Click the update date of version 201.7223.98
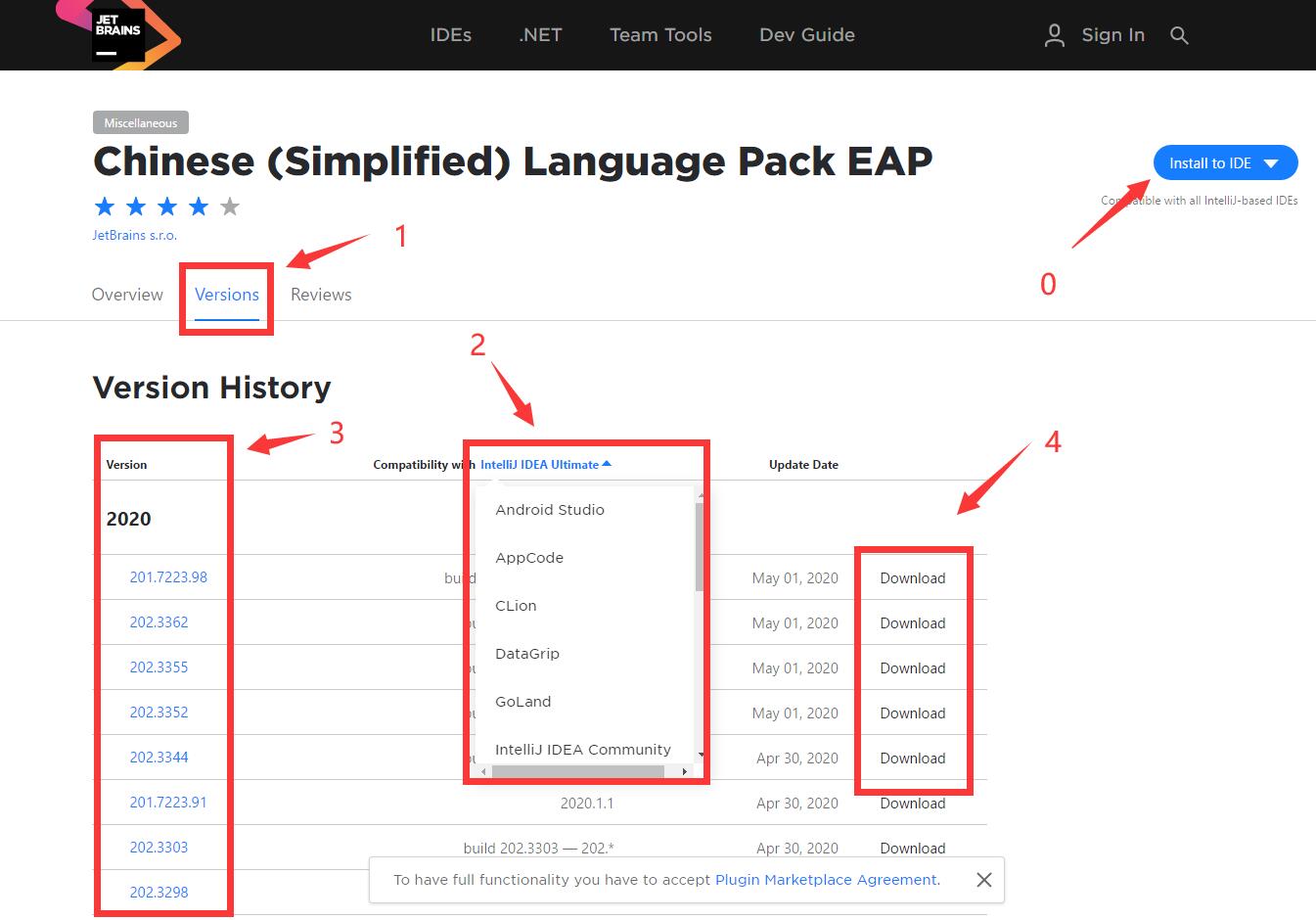 794,578
